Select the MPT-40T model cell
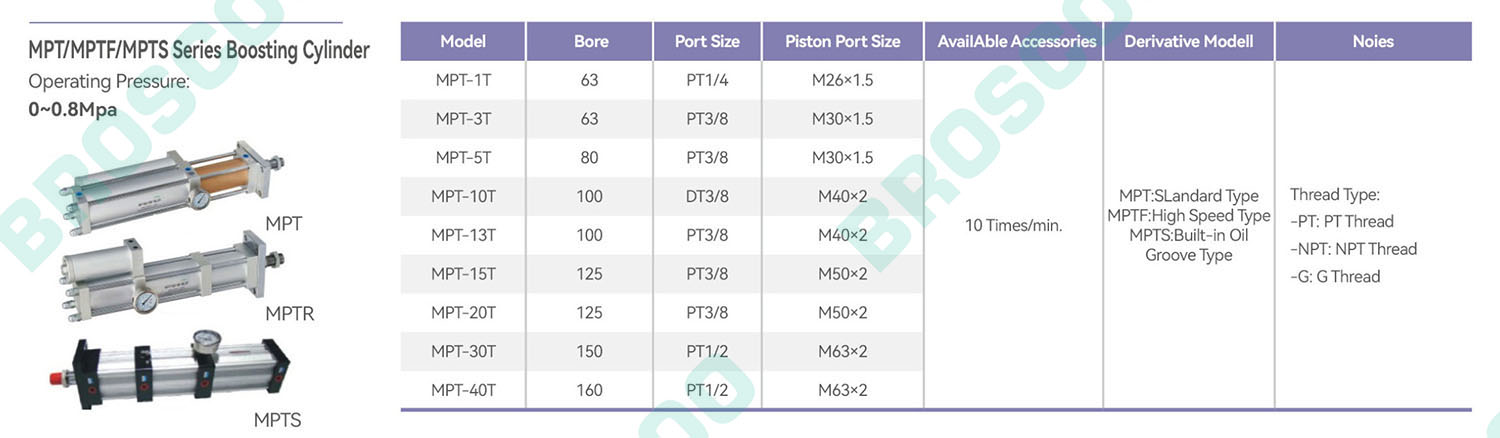This screenshot has height=438, width=1500. tap(463, 390)
